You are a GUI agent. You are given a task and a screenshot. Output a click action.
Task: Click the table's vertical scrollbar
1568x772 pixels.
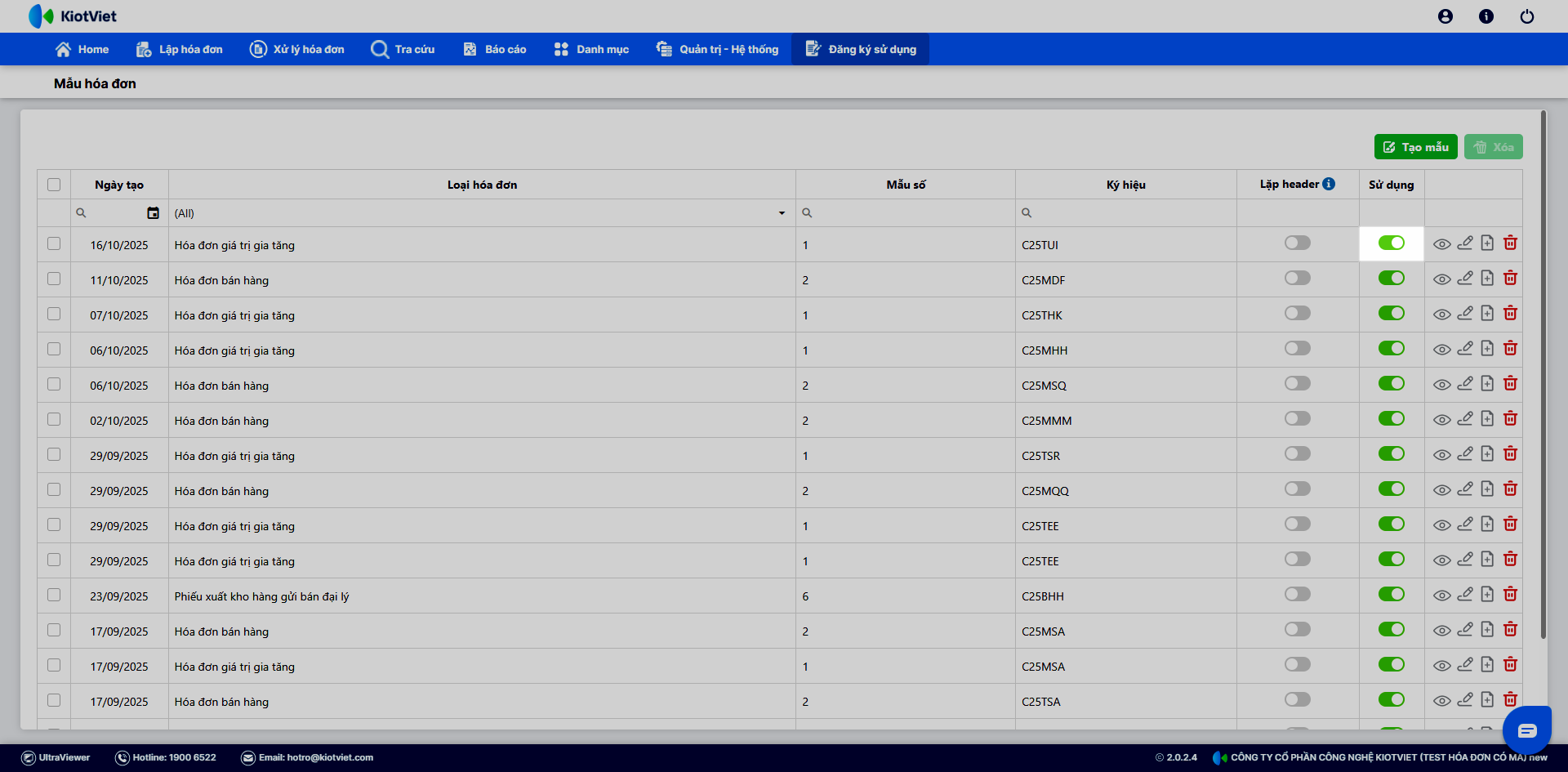click(1543, 374)
